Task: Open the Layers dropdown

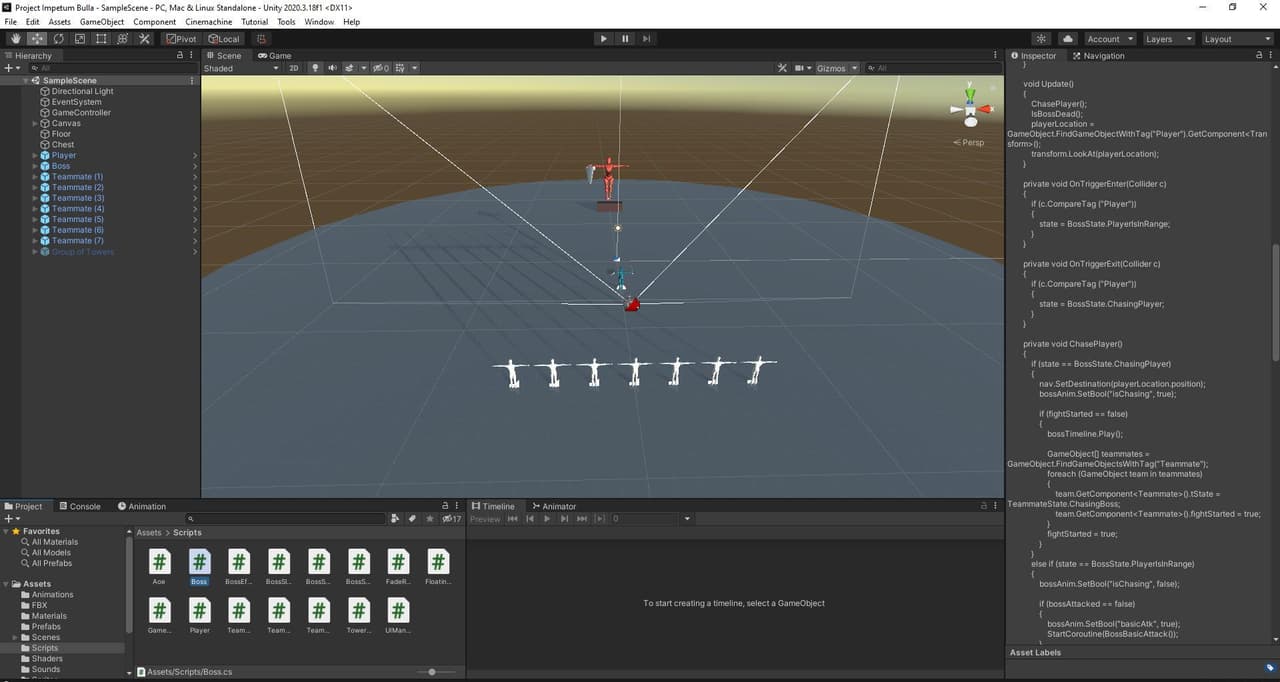Action: (1168, 39)
